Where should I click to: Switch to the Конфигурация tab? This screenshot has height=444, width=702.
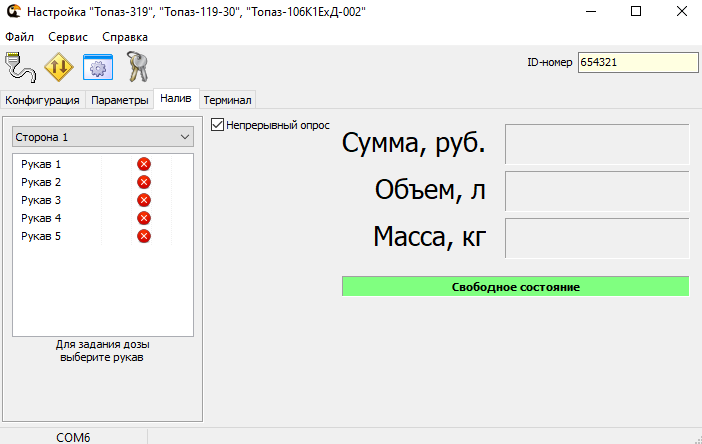[43, 100]
